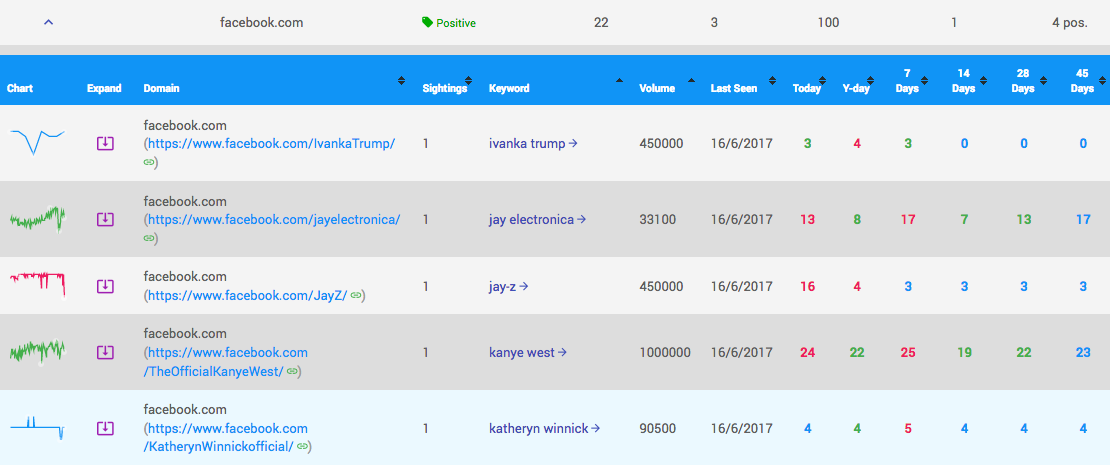Open katheryn winnick sparkline chart
Image resolution: width=1110 pixels, height=465 pixels.
click(38, 428)
